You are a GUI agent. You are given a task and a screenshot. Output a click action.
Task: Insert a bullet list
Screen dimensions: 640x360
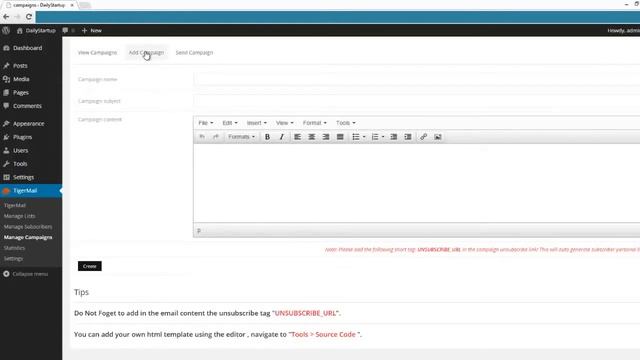(x=356, y=137)
